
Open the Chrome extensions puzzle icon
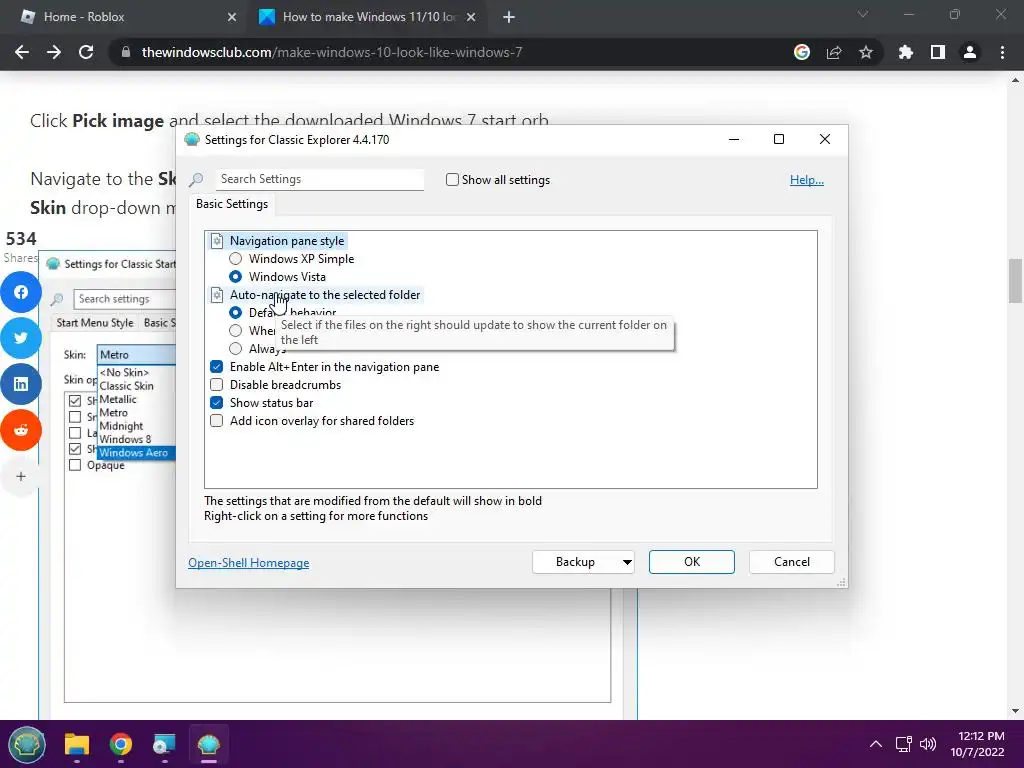[906, 52]
